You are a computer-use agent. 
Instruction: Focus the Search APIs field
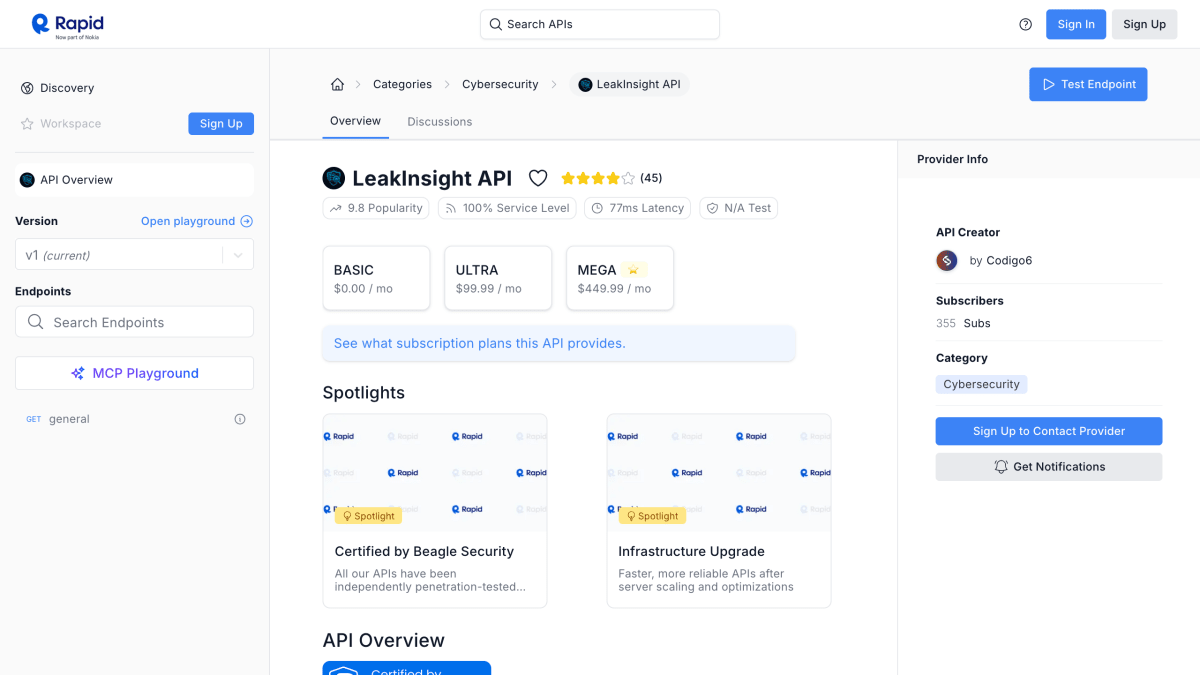click(600, 24)
